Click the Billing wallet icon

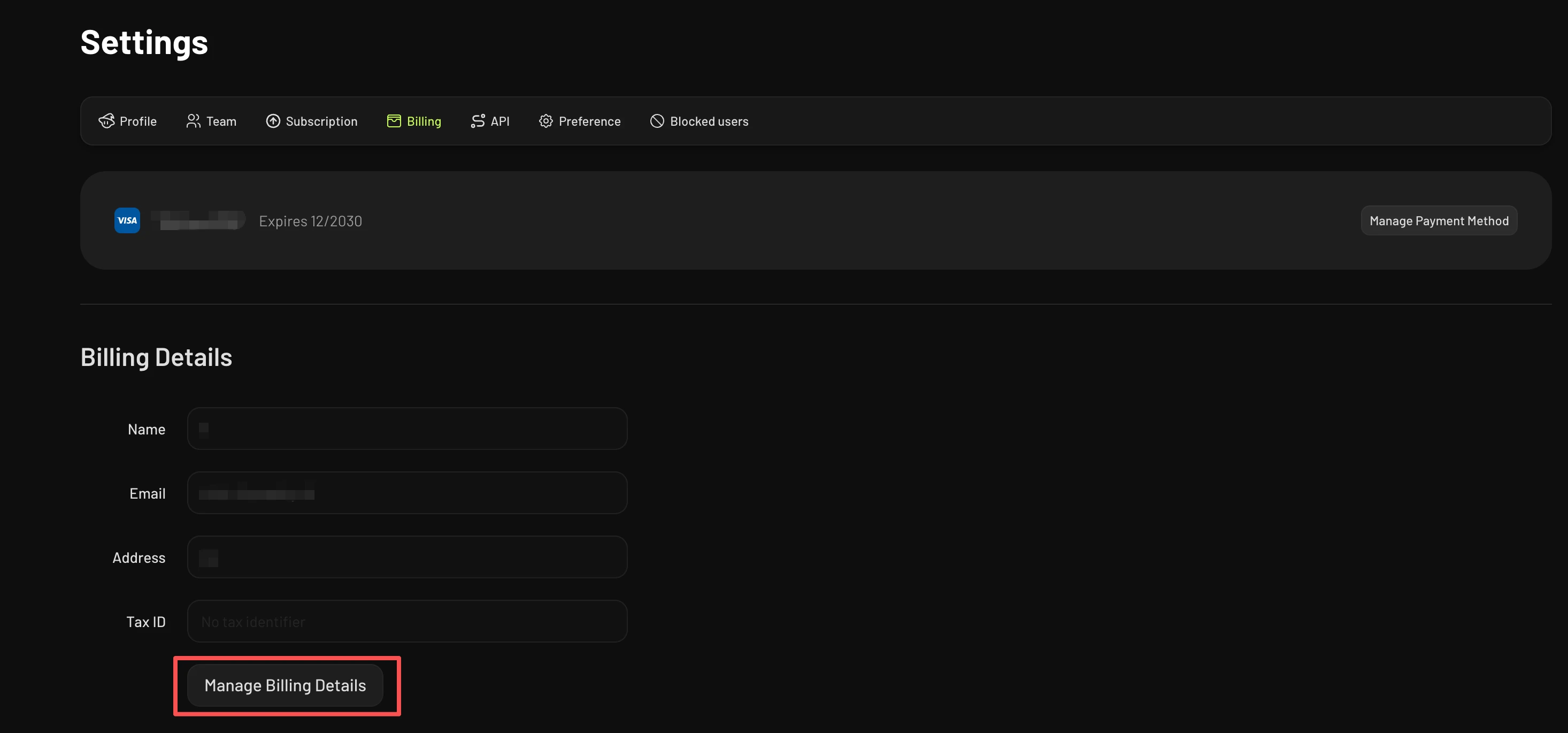(394, 121)
